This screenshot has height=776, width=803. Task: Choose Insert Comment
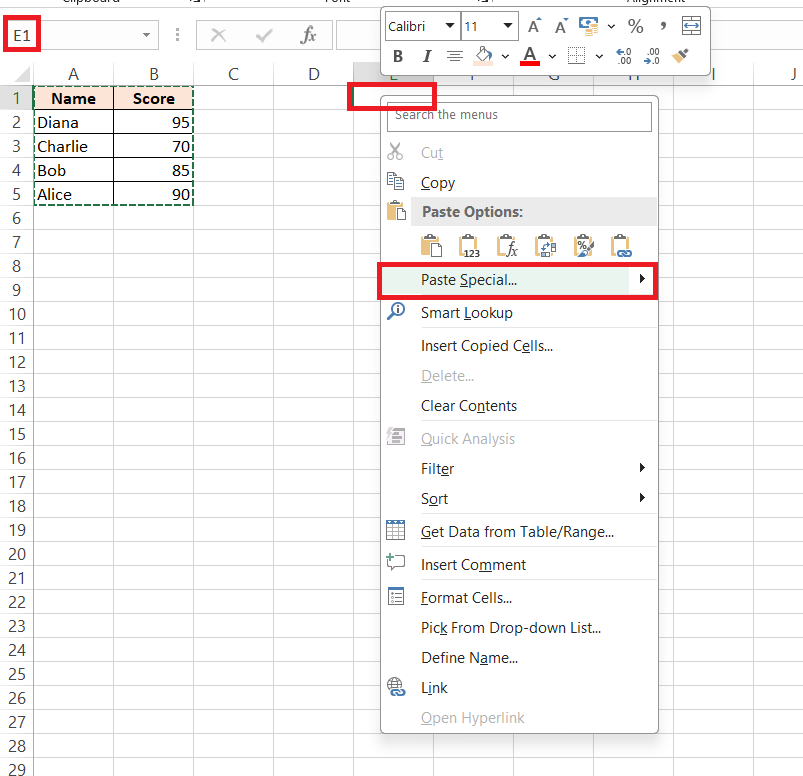pyautogui.click(x=519, y=564)
